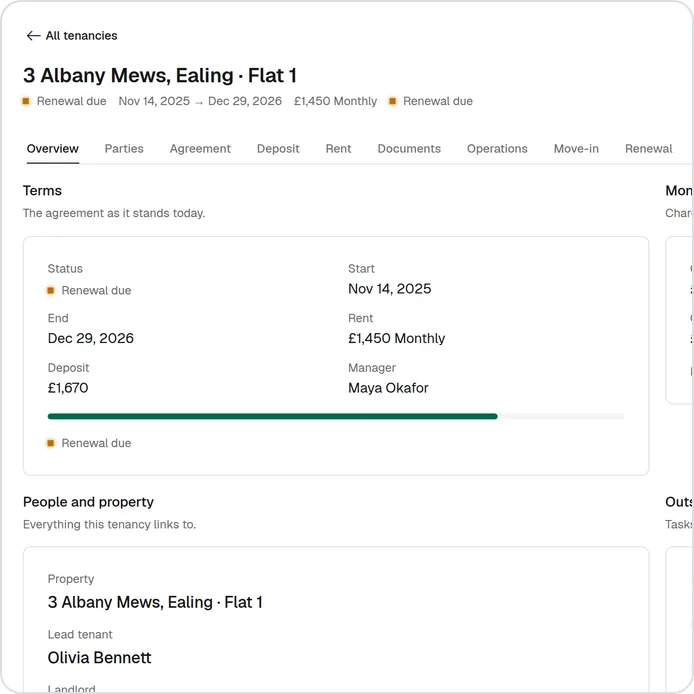This screenshot has height=694, width=694.
Task: Select the Deposit tab
Action: (x=278, y=149)
